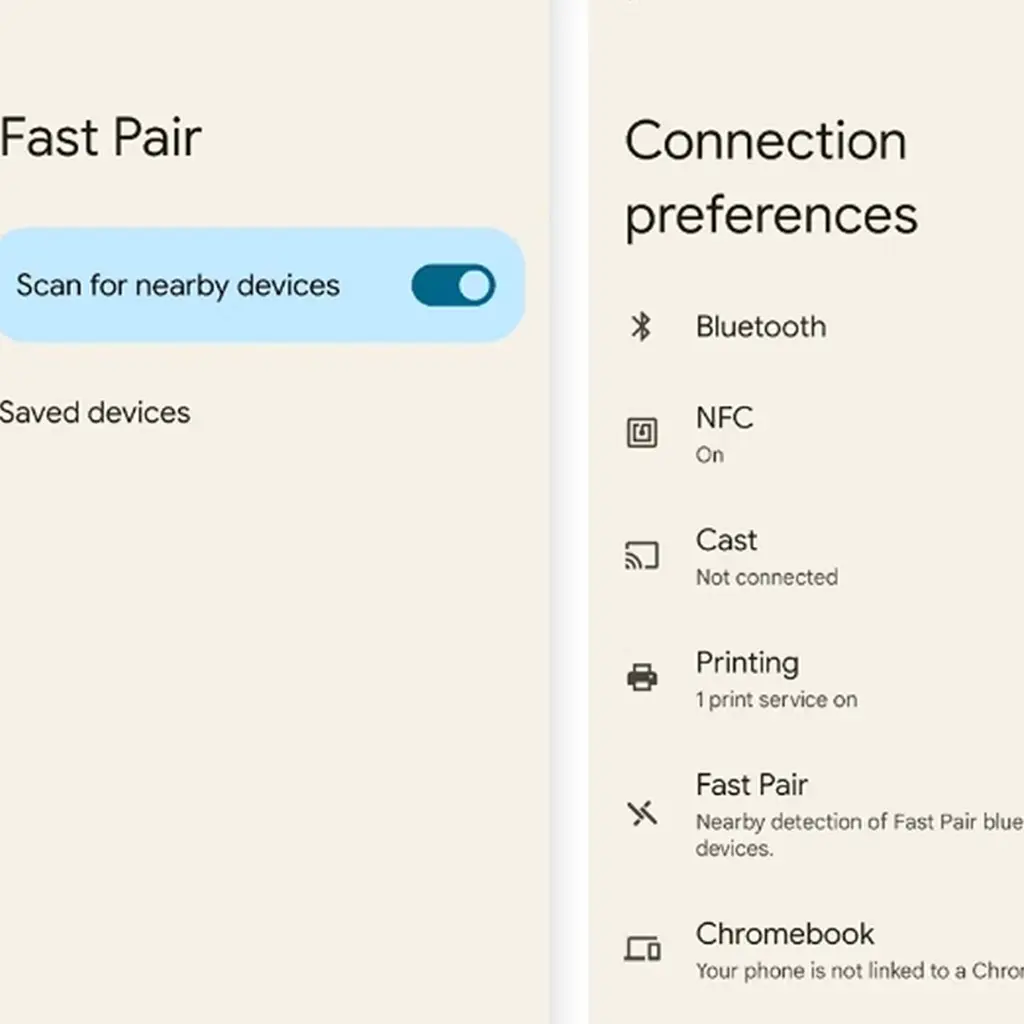Open the Bluetooth settings entry
Viewport: 1024px width, 1024px height.
coord(761,326)
